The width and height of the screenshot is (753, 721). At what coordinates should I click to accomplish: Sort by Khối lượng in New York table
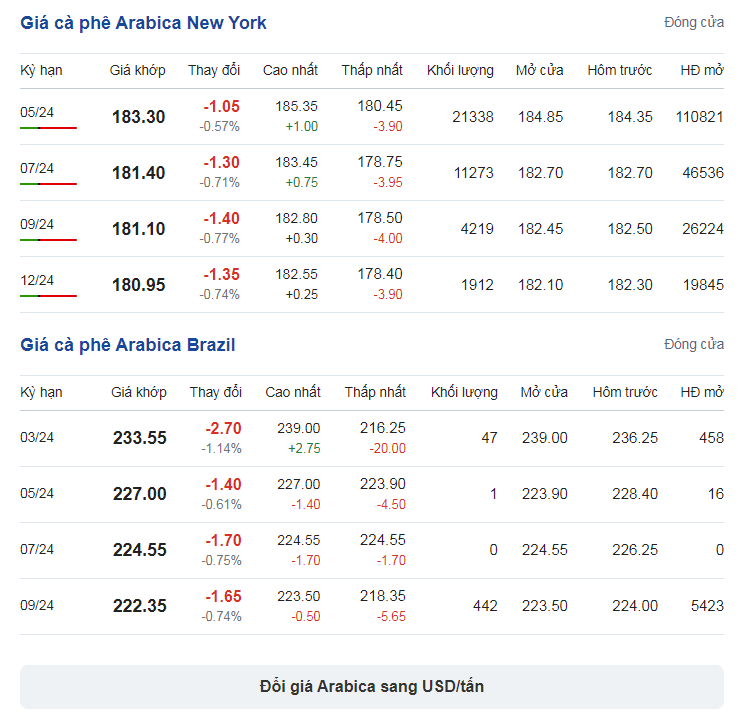460,71
